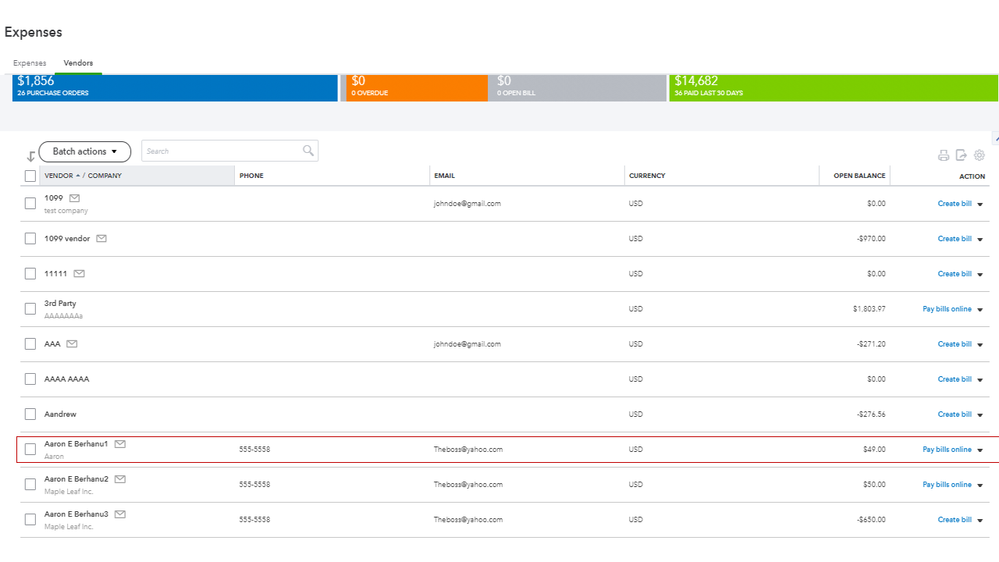The image size is (999, 562).
Task: Click Create bill for Aandrew
Action: pos(954,414)
